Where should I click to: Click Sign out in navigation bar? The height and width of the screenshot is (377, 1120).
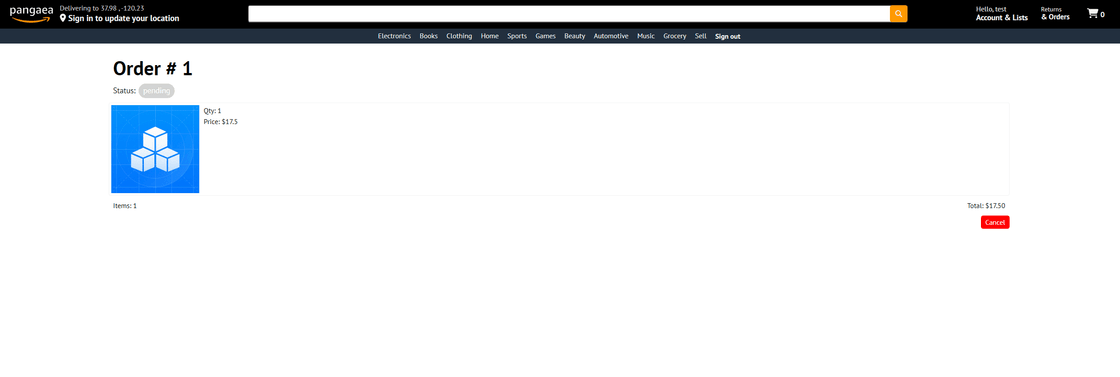click(x=728, y=36)
